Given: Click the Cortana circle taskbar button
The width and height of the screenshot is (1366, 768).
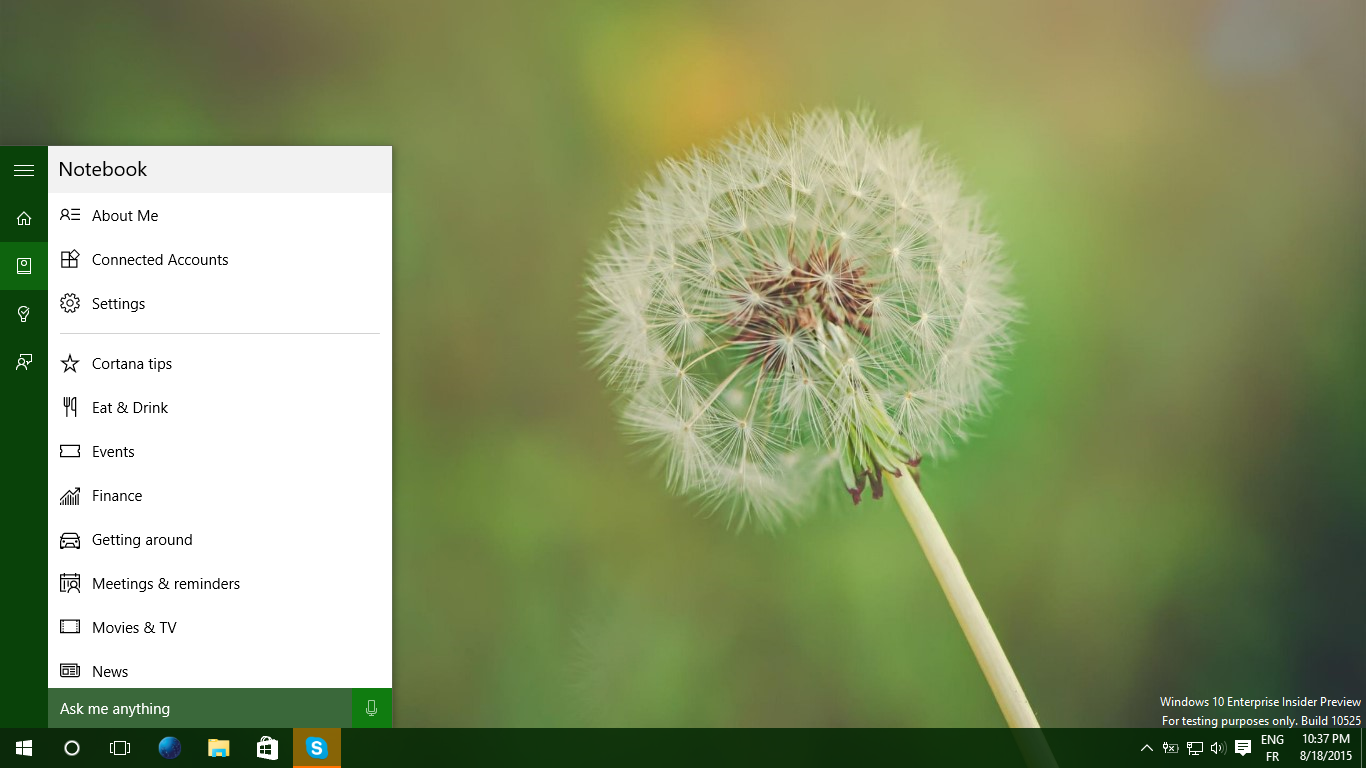Looking at the screenshot, I should (x=72, y=748).
